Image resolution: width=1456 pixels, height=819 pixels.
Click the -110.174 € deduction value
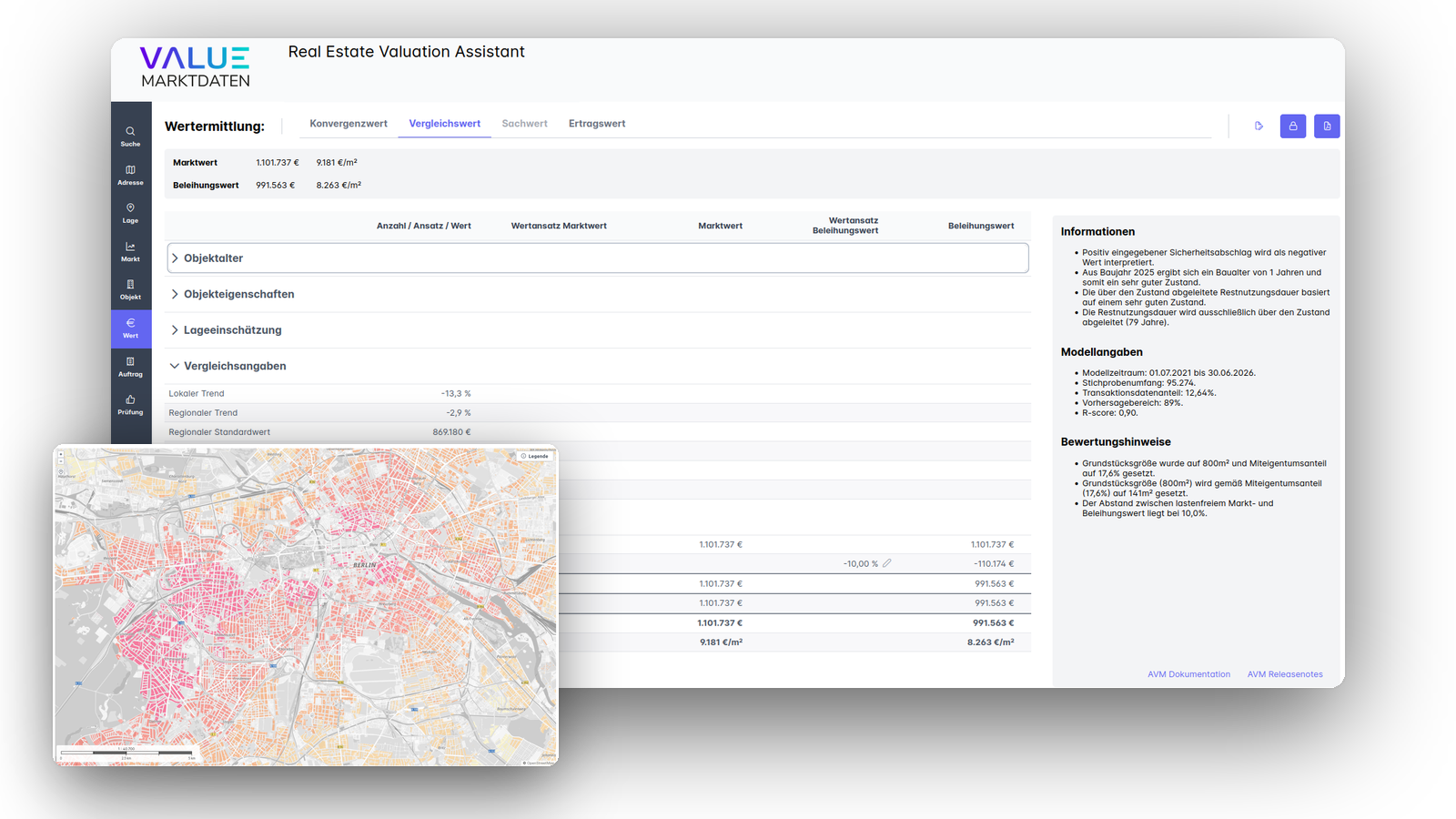tap(994, 564)
